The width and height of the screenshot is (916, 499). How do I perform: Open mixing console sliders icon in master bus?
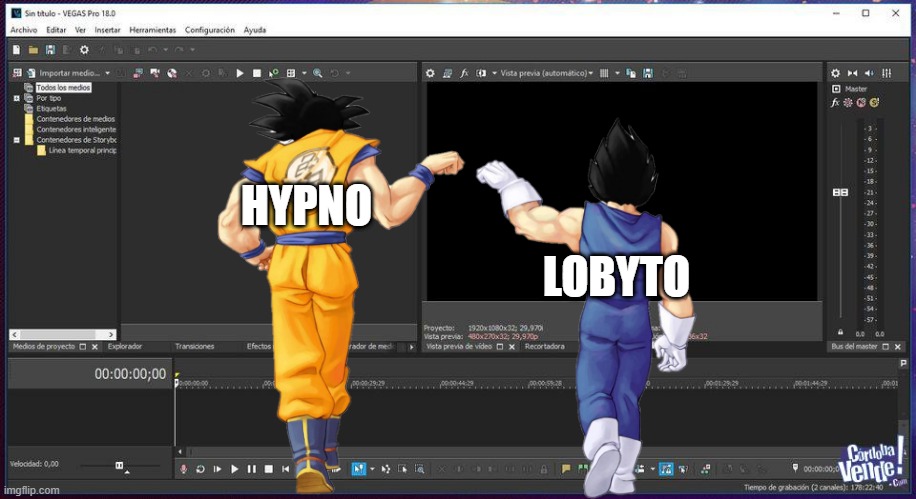(887, 73)
